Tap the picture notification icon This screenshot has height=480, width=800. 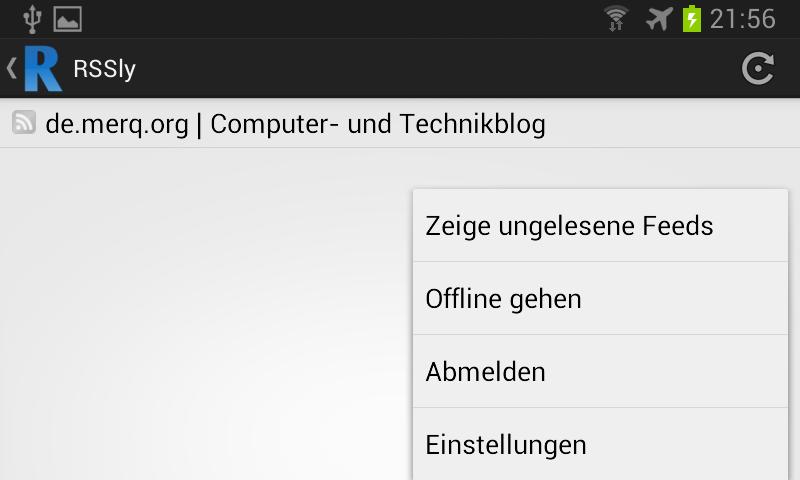pos(67,18)
